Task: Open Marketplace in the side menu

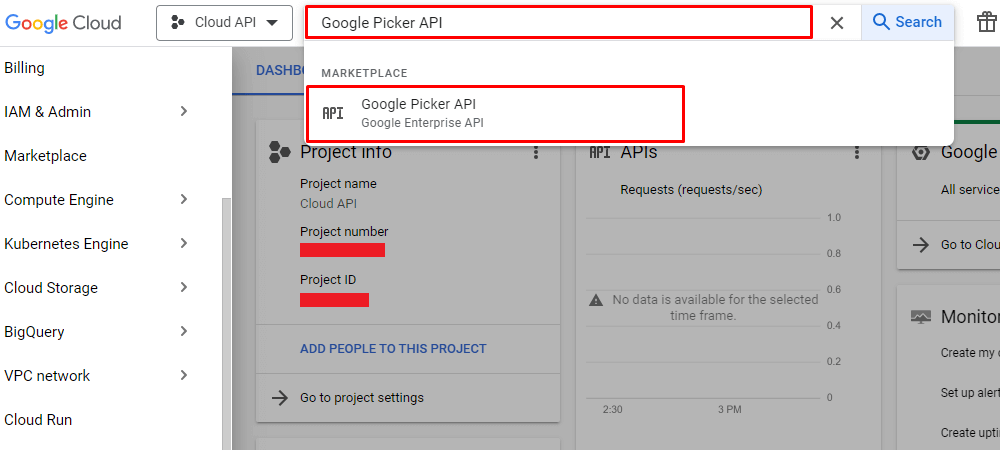Action: [x=45, y=156]
